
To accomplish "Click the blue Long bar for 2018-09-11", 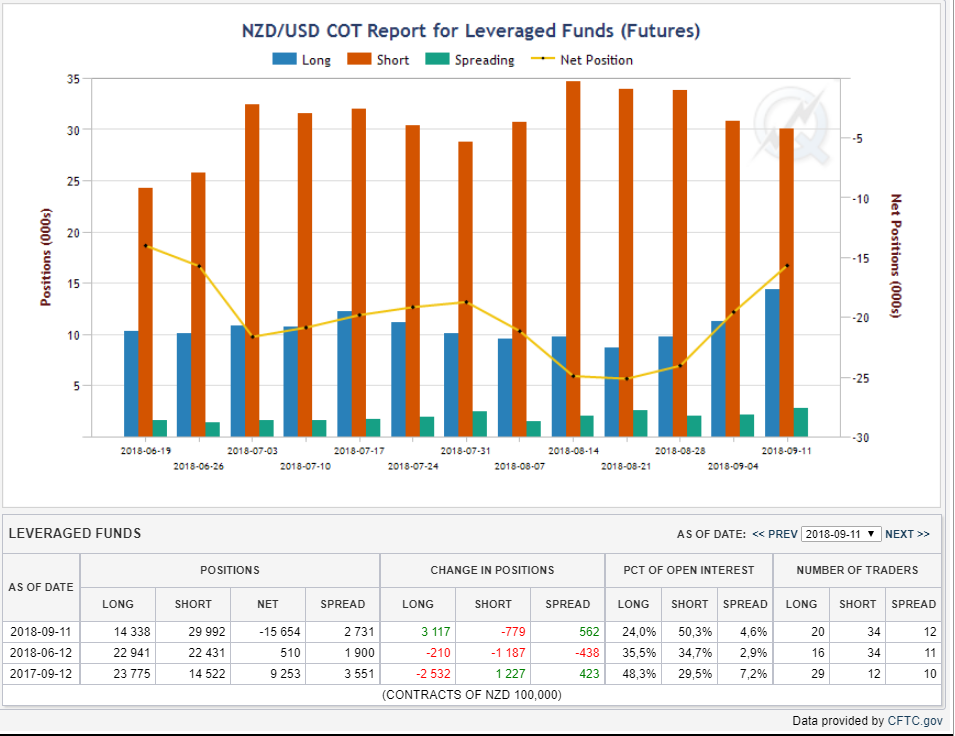I will [x=772, y=363].
